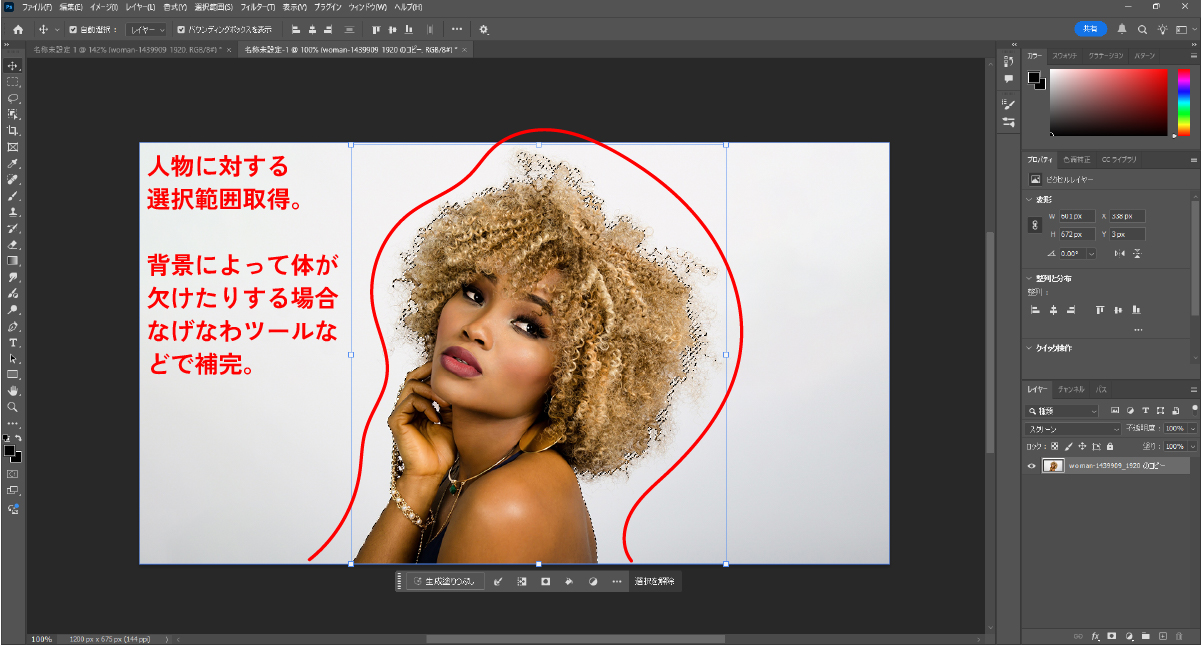Screen dimensions: 1201x645
Task: Open the new text layer filter in Layers panel
Action: point(1146,411)
